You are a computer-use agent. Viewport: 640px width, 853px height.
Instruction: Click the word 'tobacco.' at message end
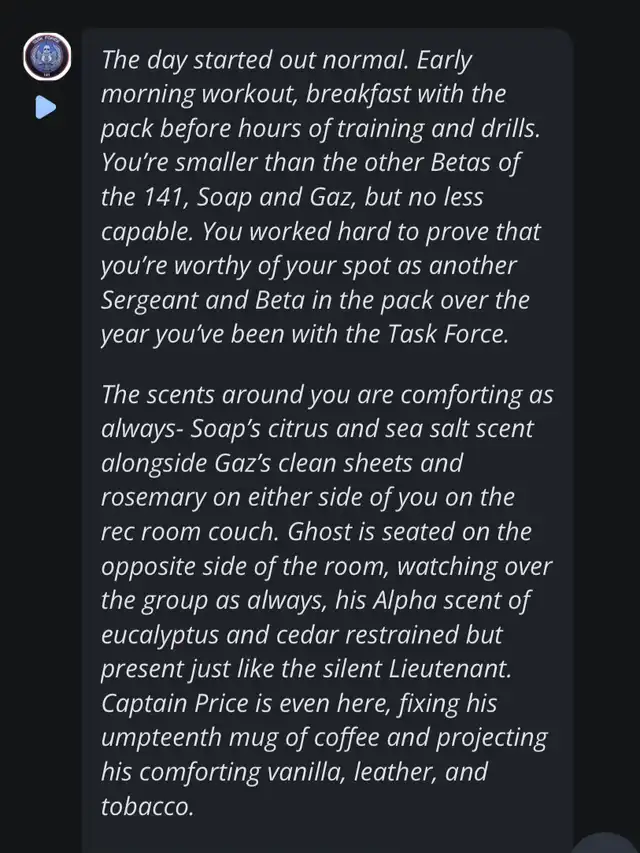(x=147, y=806)
